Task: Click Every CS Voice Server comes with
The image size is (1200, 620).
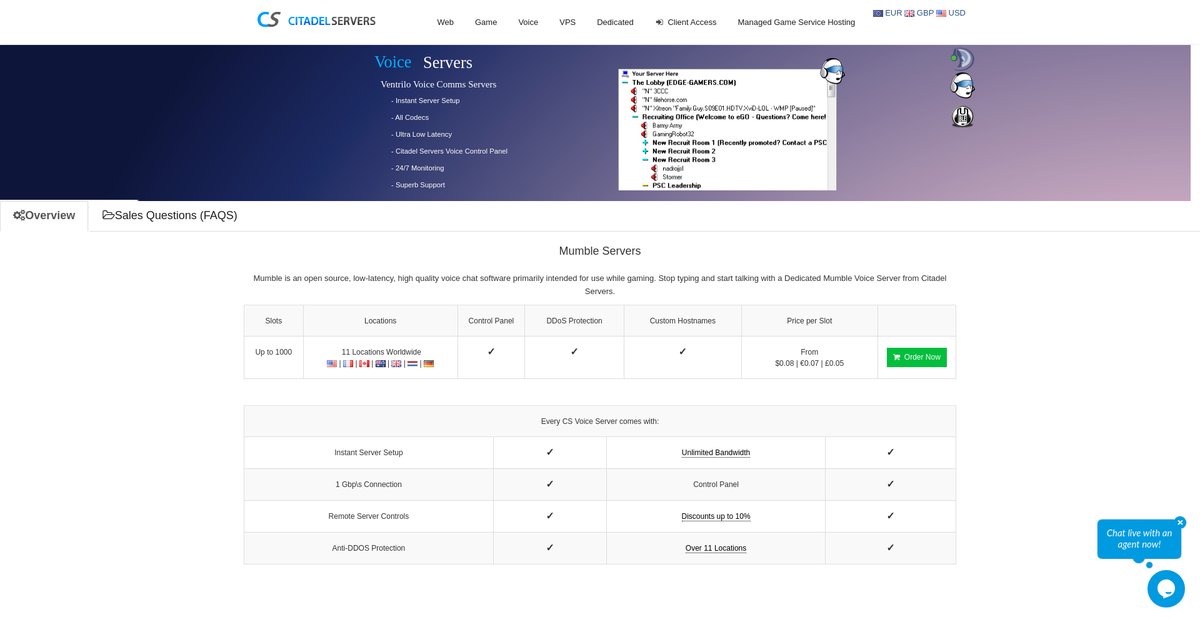Action: (600, 421)
